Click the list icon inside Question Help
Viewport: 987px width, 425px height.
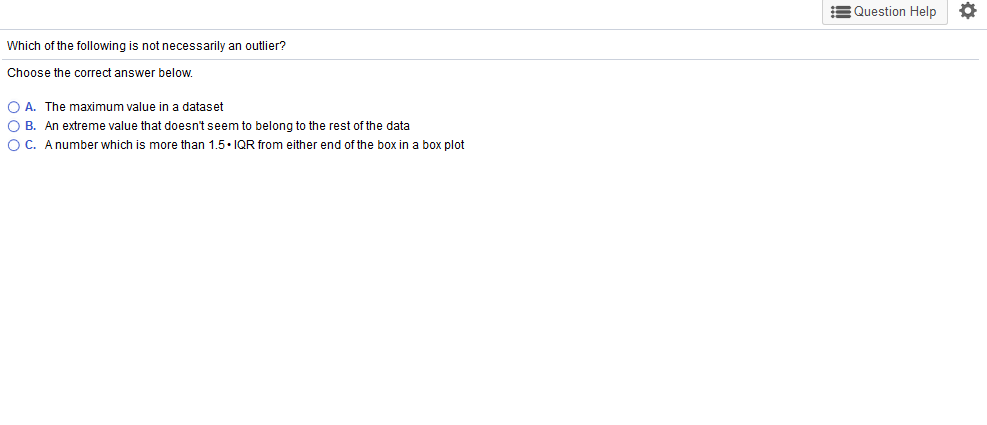[841, 12]
